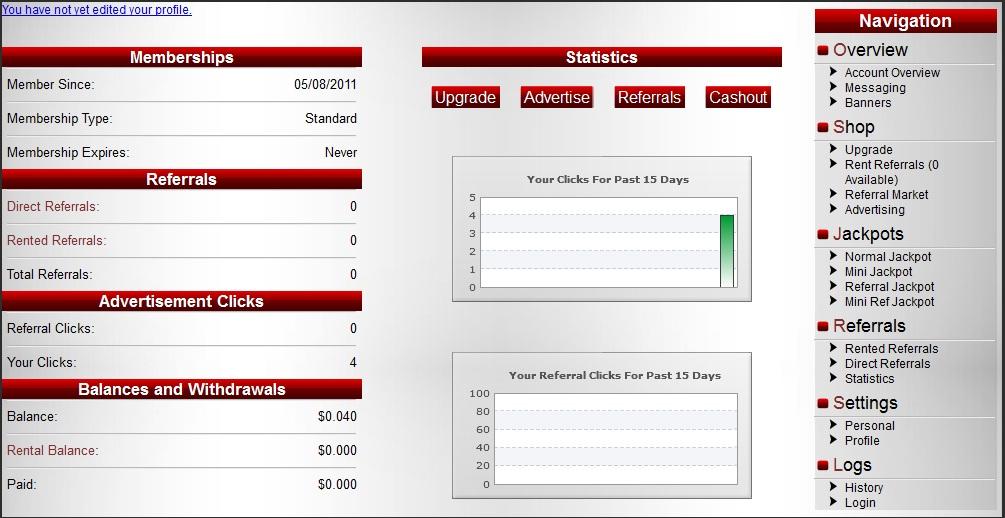Click the 'Total Referrals:' row label
1005x518 pixels.
pos(49,274)
